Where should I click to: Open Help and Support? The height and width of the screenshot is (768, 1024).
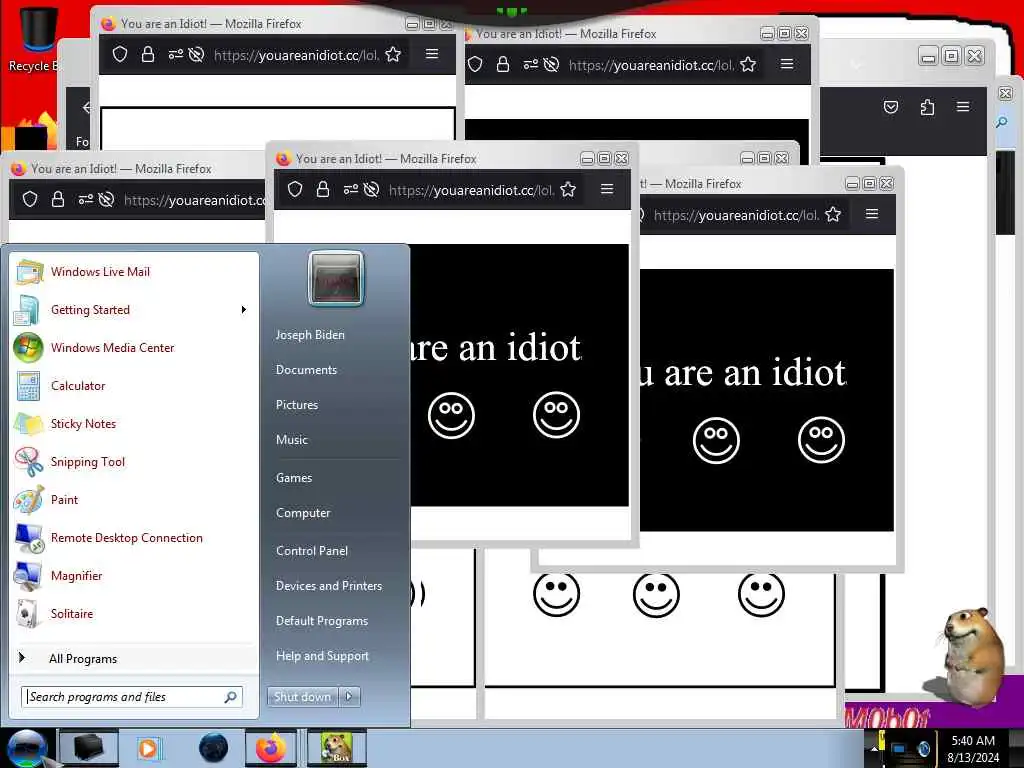322,656
